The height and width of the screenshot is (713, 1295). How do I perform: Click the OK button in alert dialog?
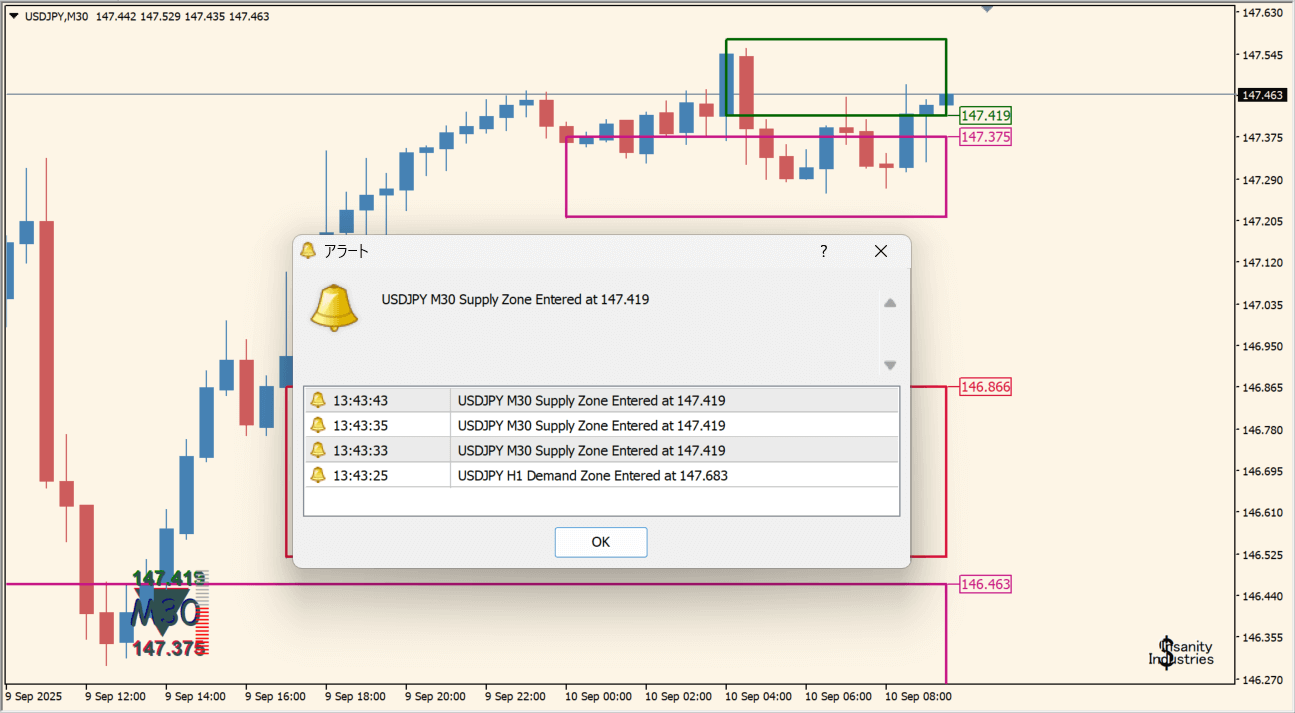(x=600, y=542)
